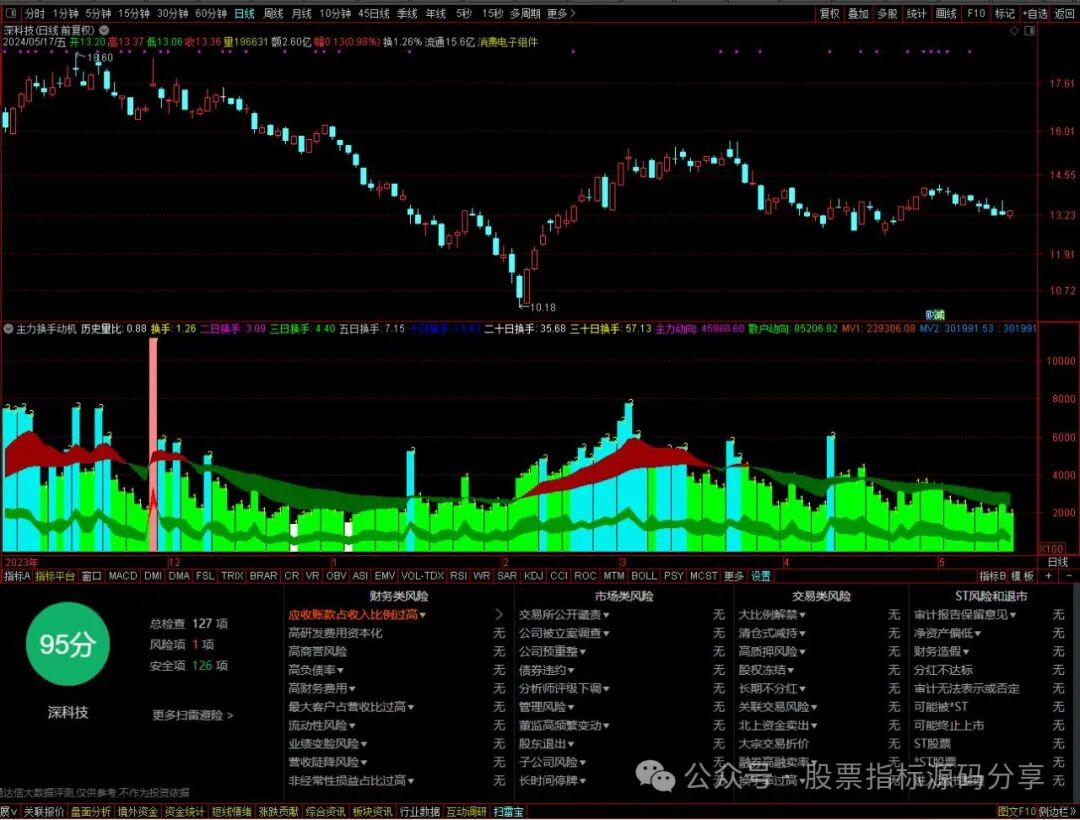Select the 周线 period tab

[x=273, y=13]
